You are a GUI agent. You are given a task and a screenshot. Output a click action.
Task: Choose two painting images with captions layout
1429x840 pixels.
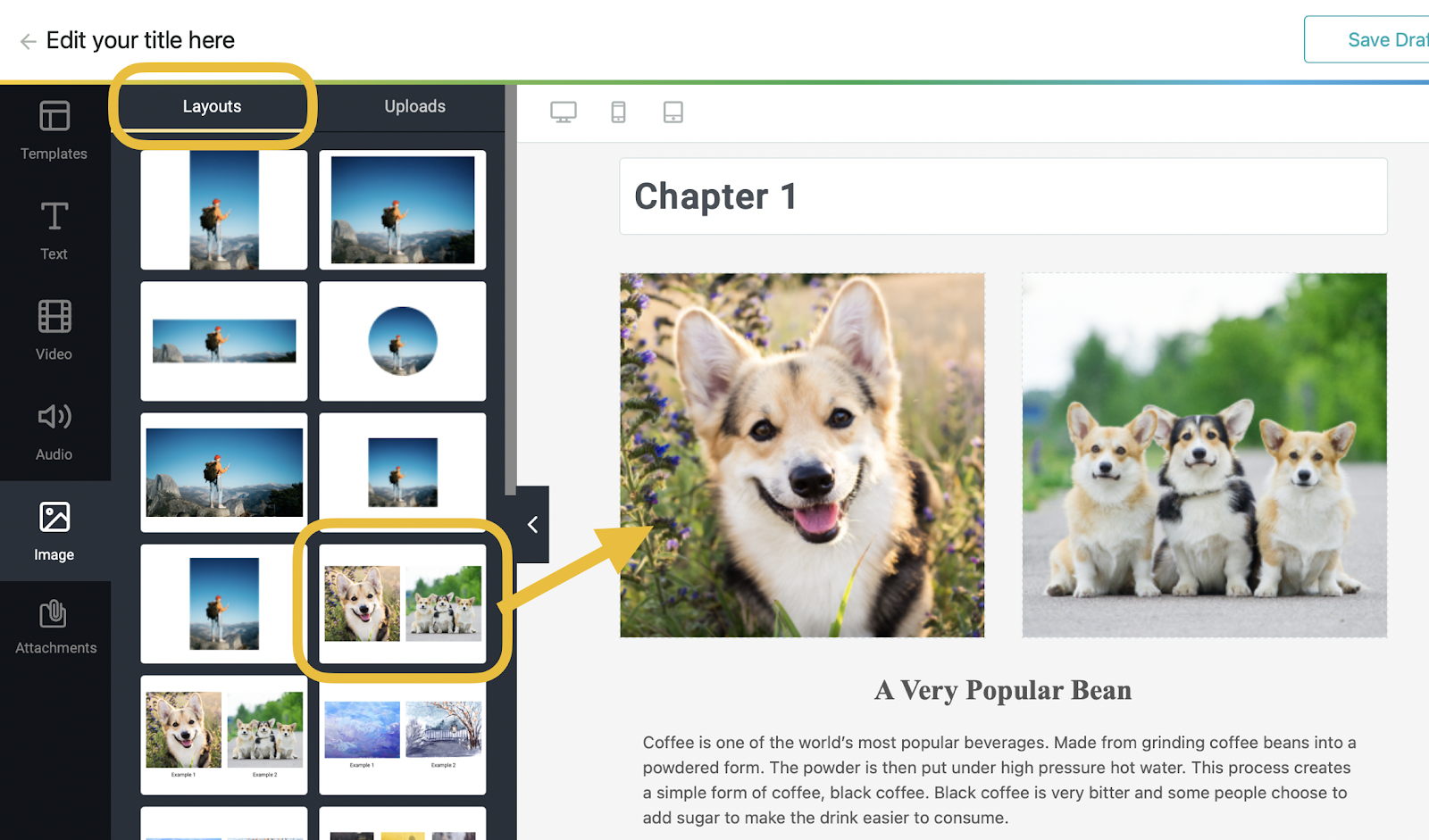(x=403, y=735)
